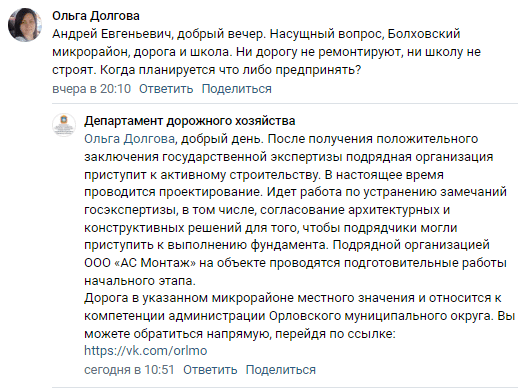This screenshot has height=391, width=532.
Task: Click the question text about Болховский микрорайон
Action: tap(266, 52)
